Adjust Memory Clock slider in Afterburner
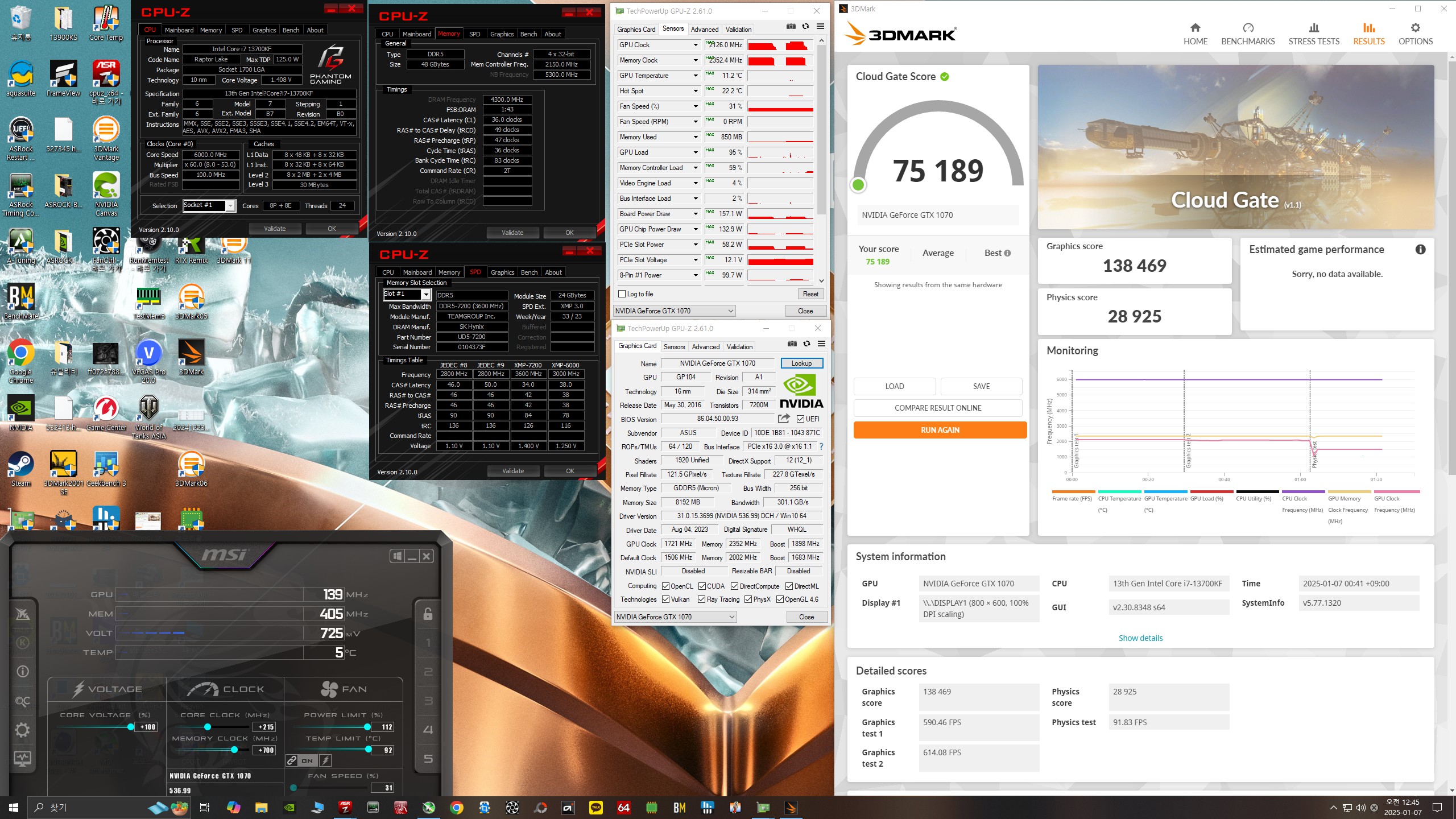Viewport: 1456px width, 819px height. pyautogui.click(x=234, y=750)
